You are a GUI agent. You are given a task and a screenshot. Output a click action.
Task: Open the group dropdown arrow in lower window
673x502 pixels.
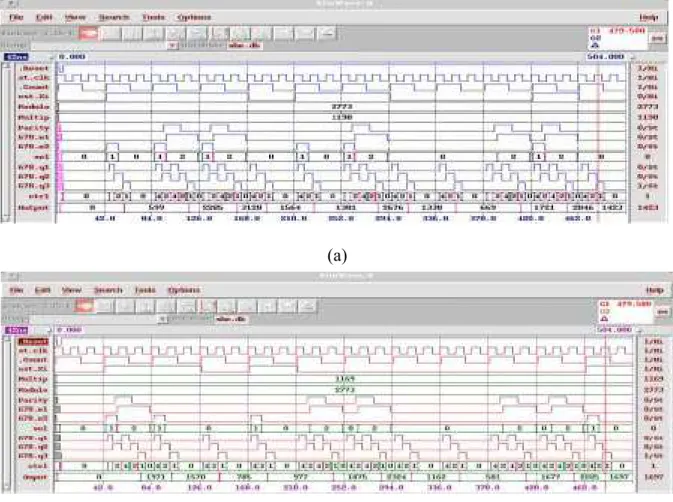(163, 319)
